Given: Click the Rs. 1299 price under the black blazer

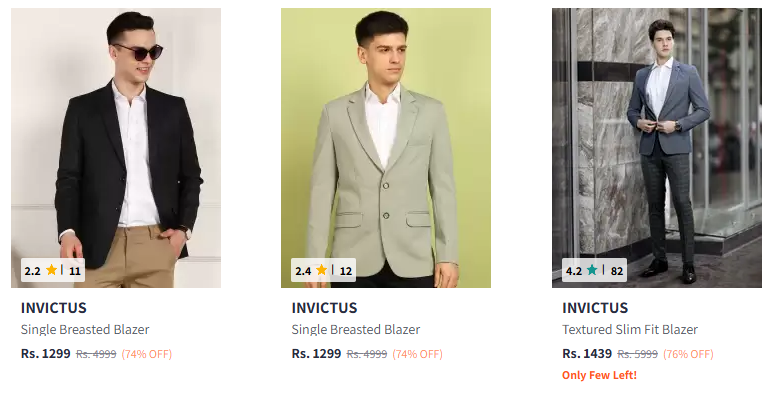Looking at the screenshot, I should (x=45, y=354).
